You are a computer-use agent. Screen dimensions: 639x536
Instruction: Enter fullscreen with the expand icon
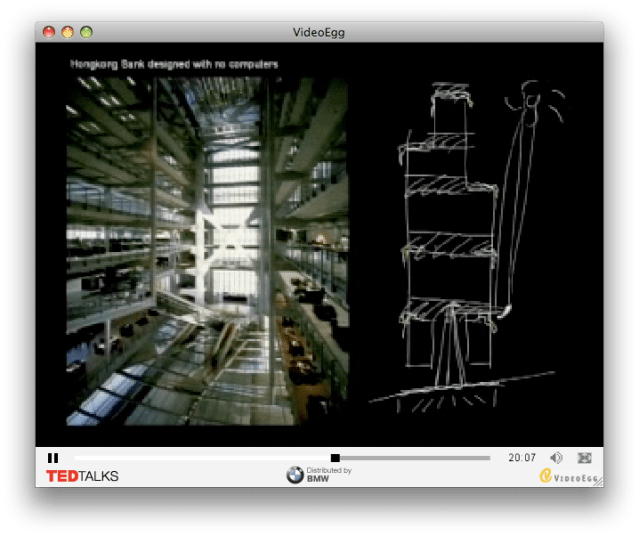585,458
